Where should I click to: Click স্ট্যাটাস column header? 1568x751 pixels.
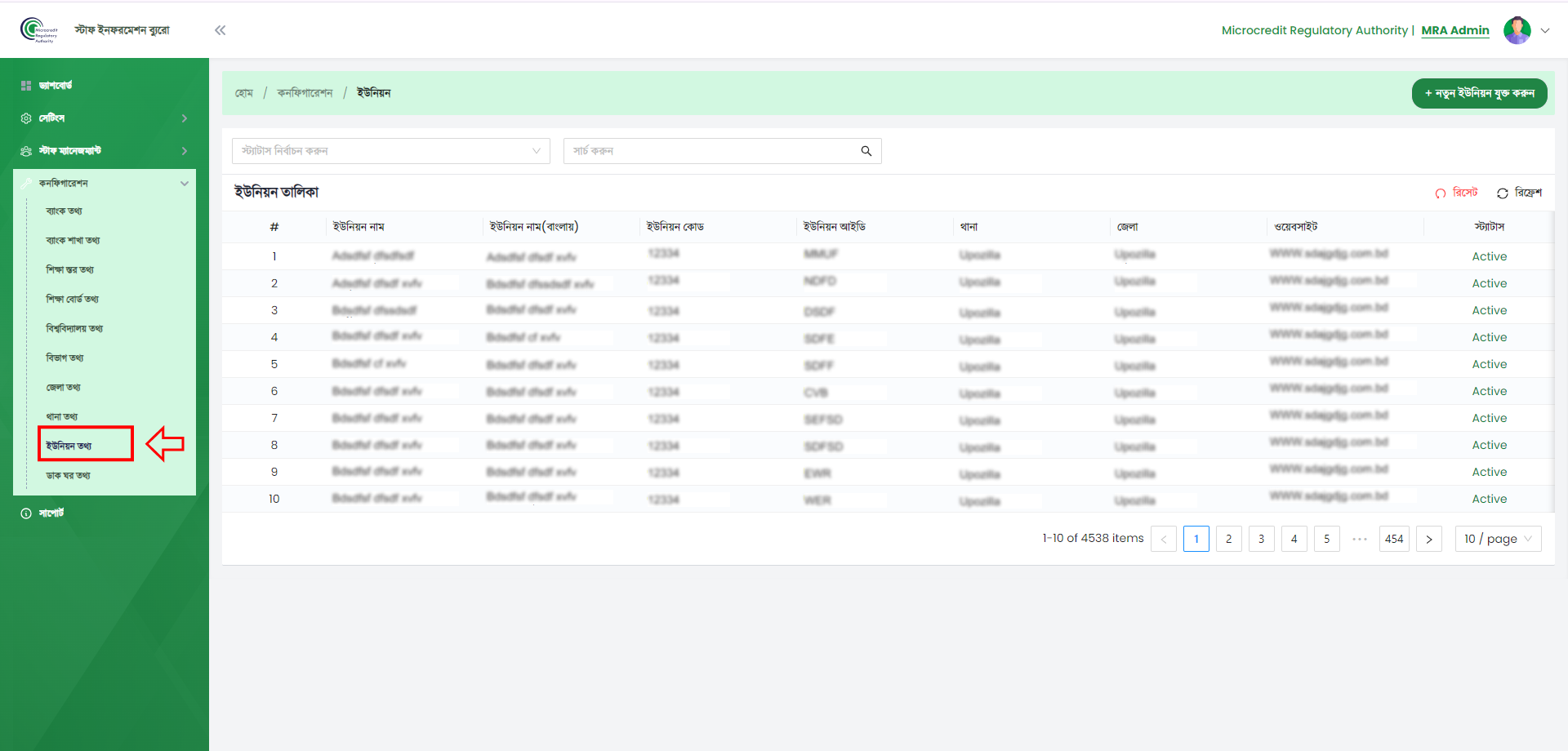(x=1490, y=227)
